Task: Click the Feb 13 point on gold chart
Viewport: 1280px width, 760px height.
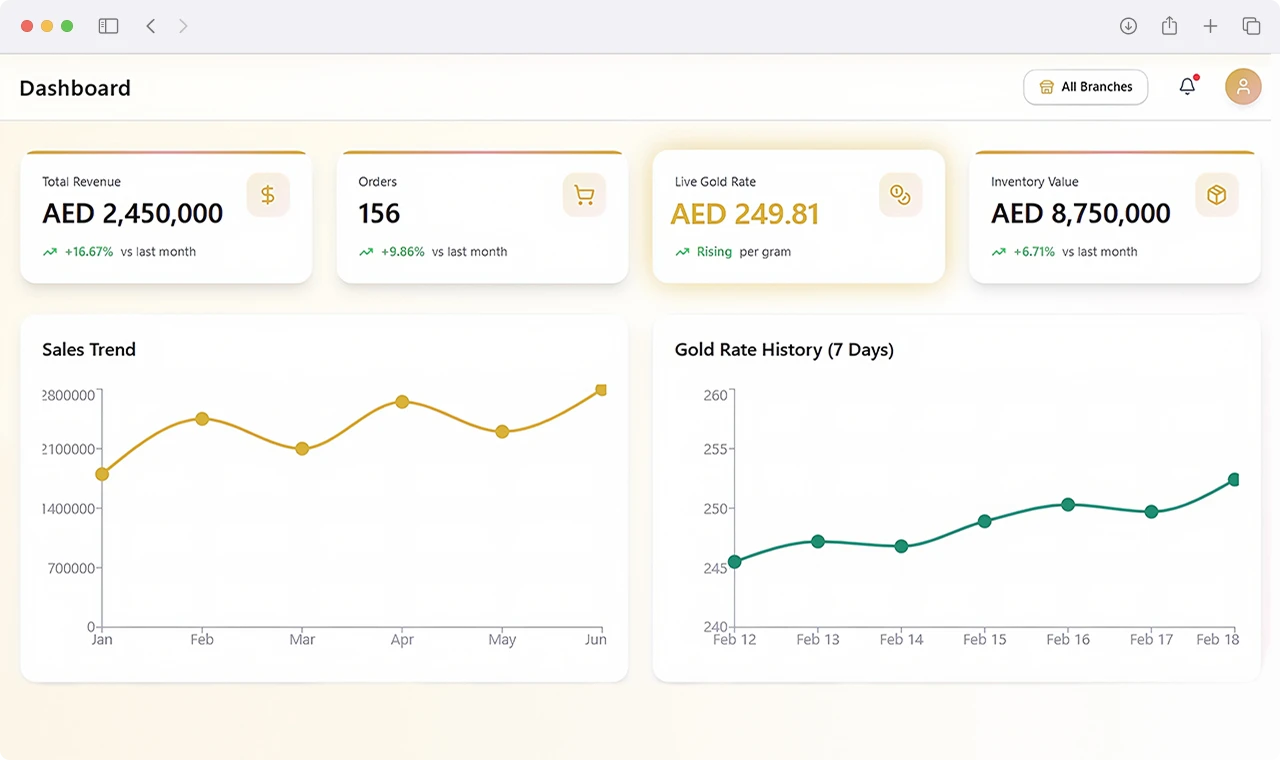Action: coord(818,541)
